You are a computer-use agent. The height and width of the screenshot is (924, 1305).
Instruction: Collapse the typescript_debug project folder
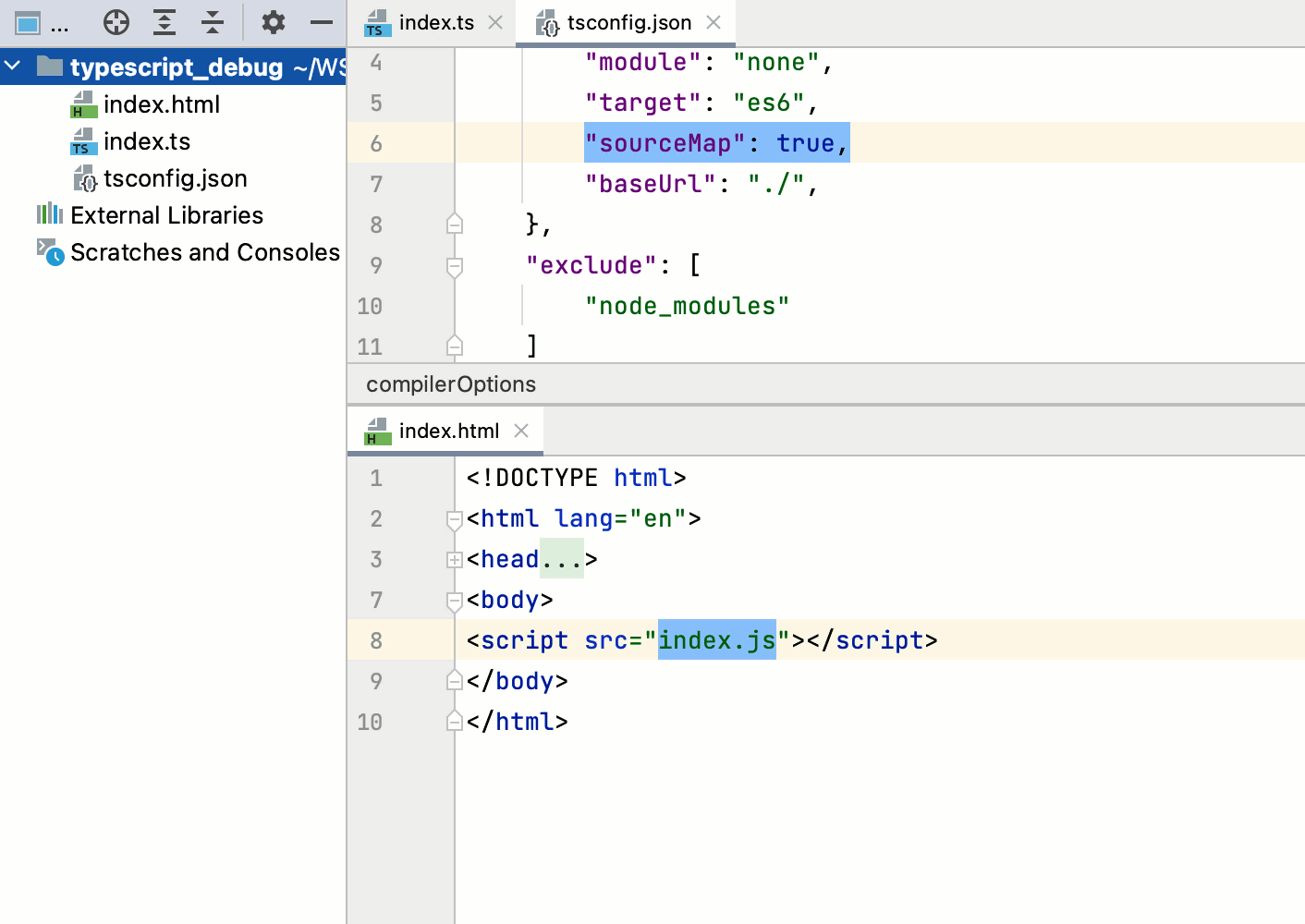coord(12,66)
